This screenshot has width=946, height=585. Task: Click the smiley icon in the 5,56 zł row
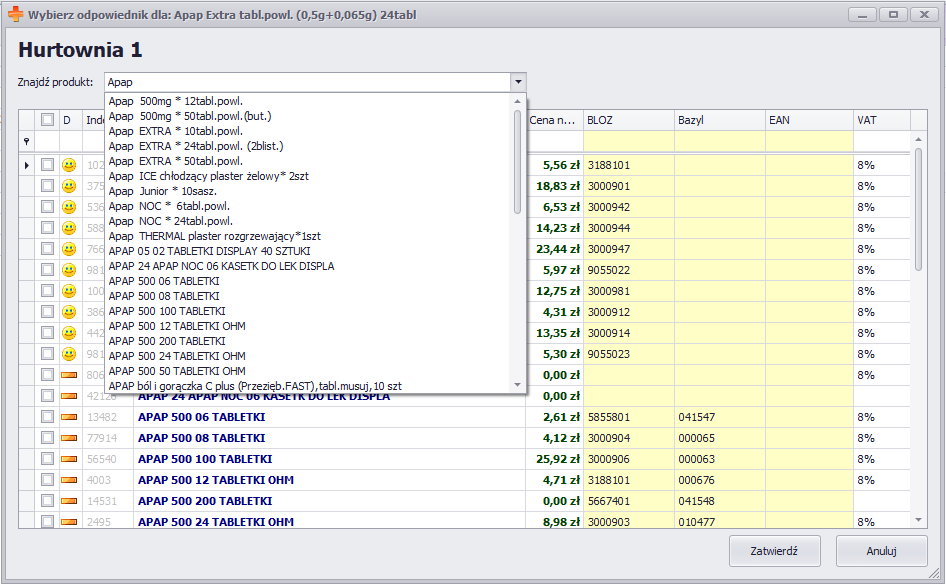(x=69, y=165)
